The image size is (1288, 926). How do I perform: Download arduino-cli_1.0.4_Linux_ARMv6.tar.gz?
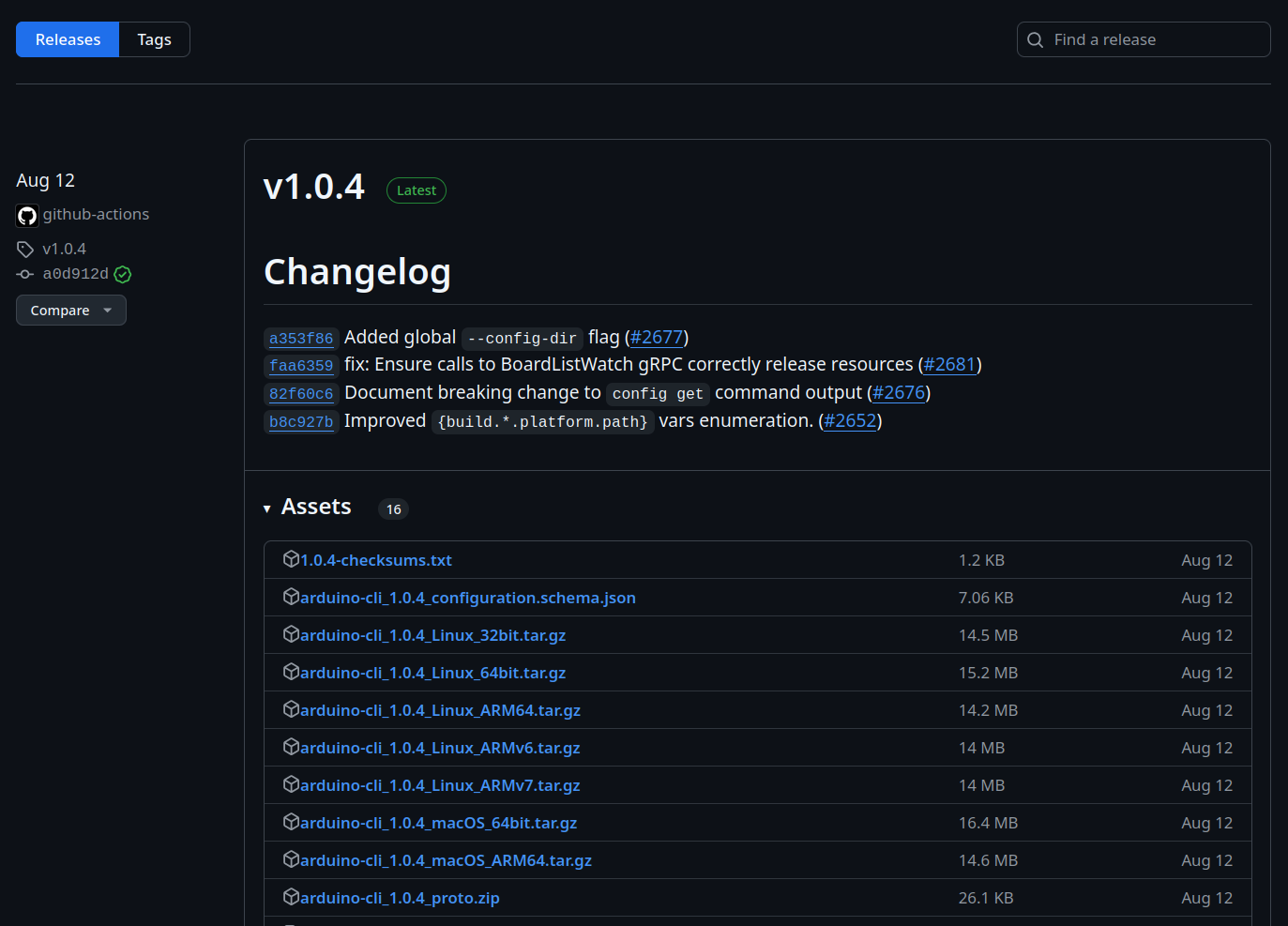(x=440, y=748)
